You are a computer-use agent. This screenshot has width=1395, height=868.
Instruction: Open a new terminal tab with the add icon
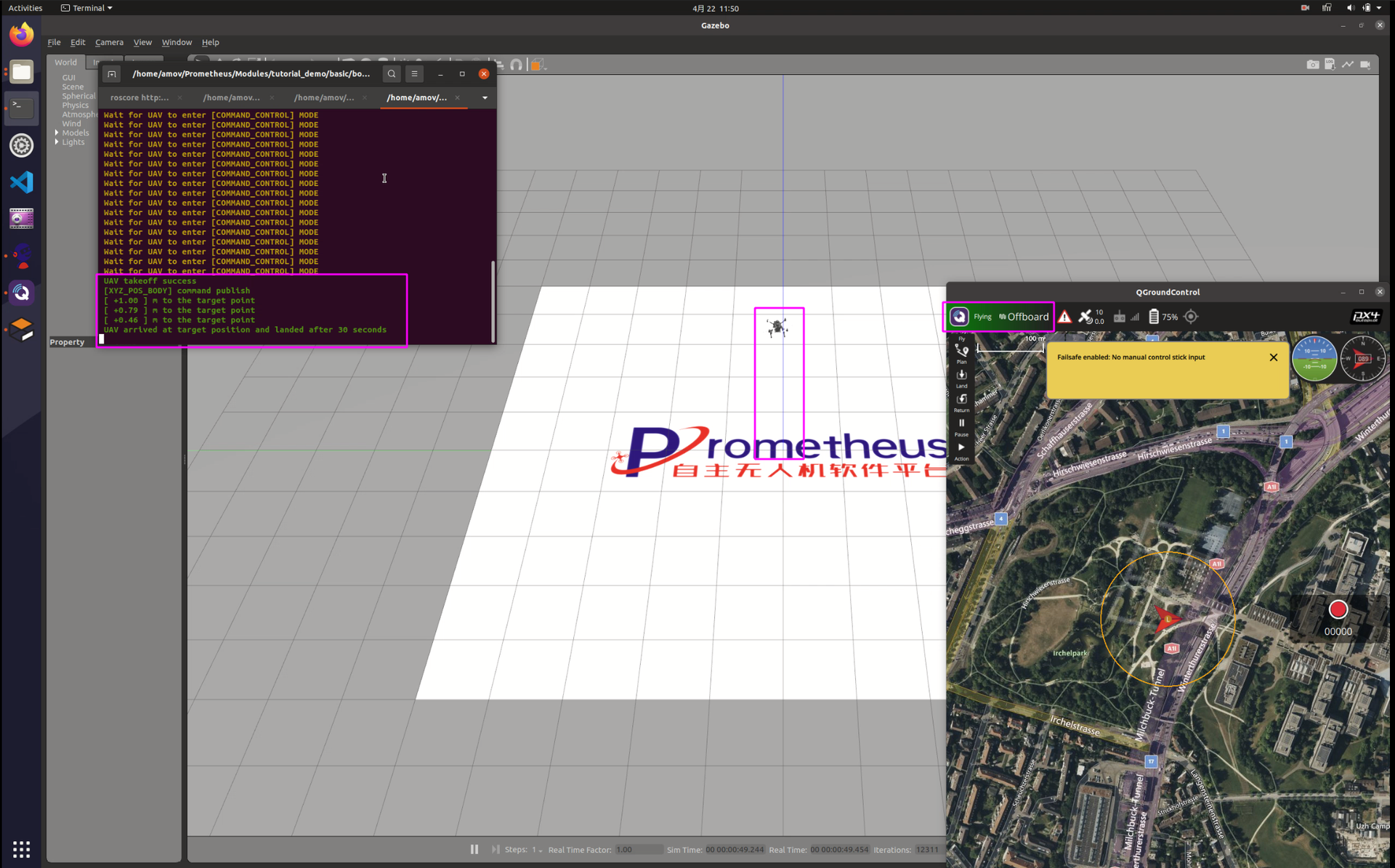coord(111,74)
